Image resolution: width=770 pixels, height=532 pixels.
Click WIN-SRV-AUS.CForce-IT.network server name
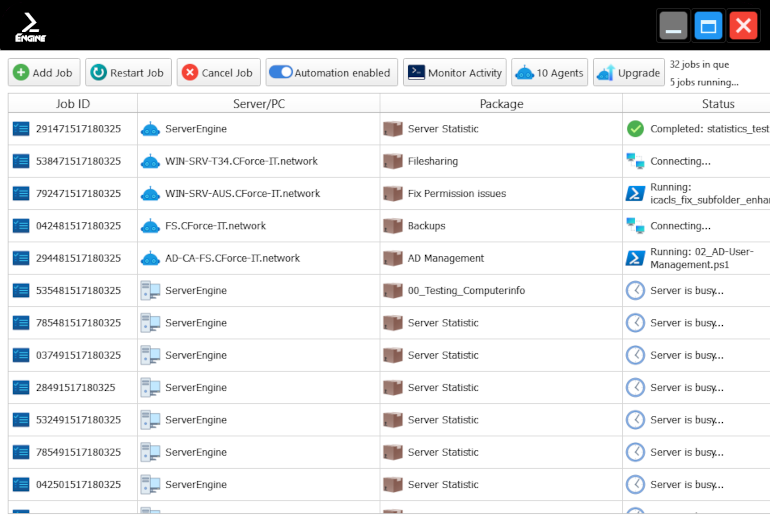pos(243,194)
